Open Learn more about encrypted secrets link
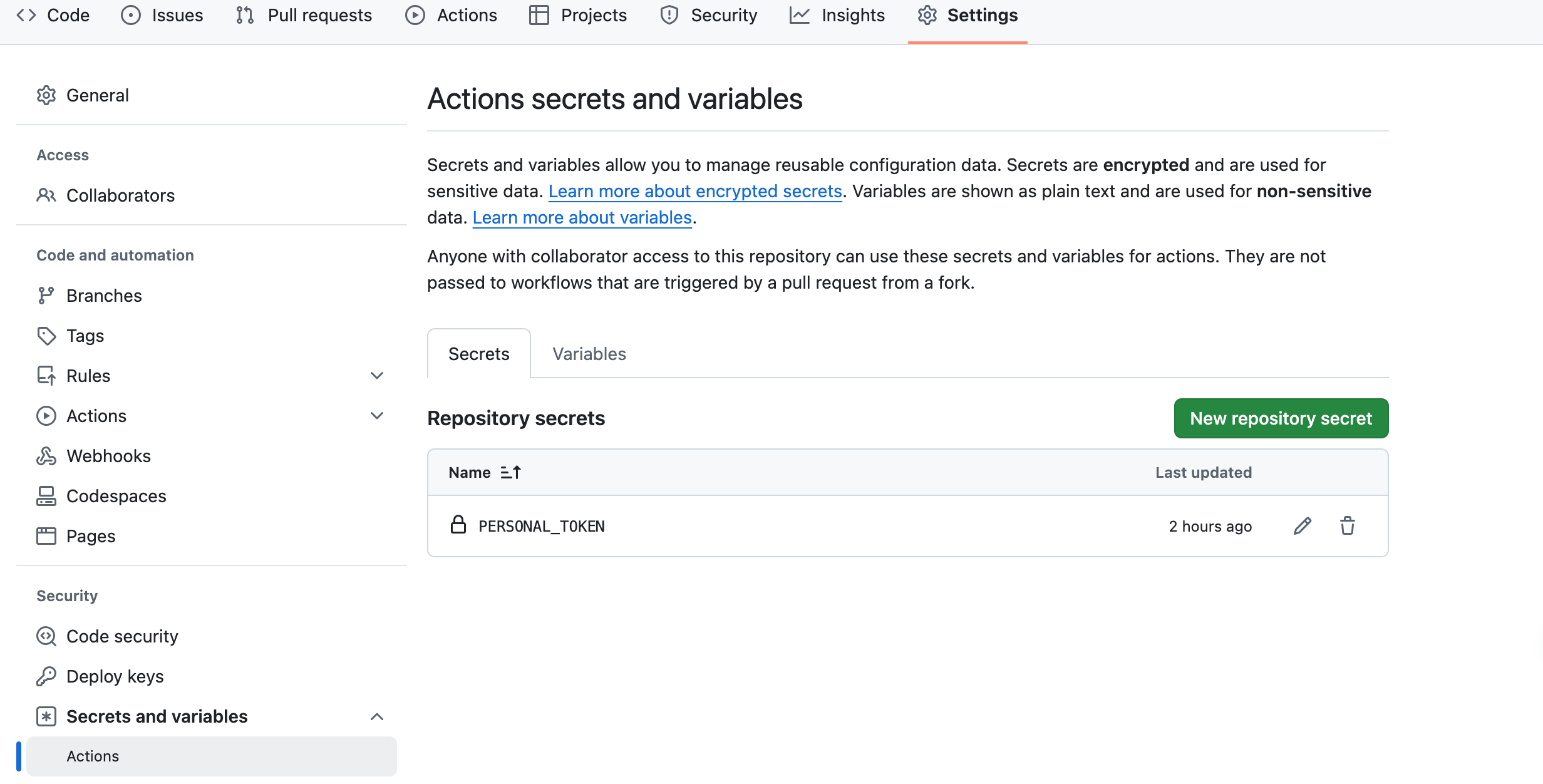Image resolution: width=1543 pixels, height=784 pixels. point(695,192)
